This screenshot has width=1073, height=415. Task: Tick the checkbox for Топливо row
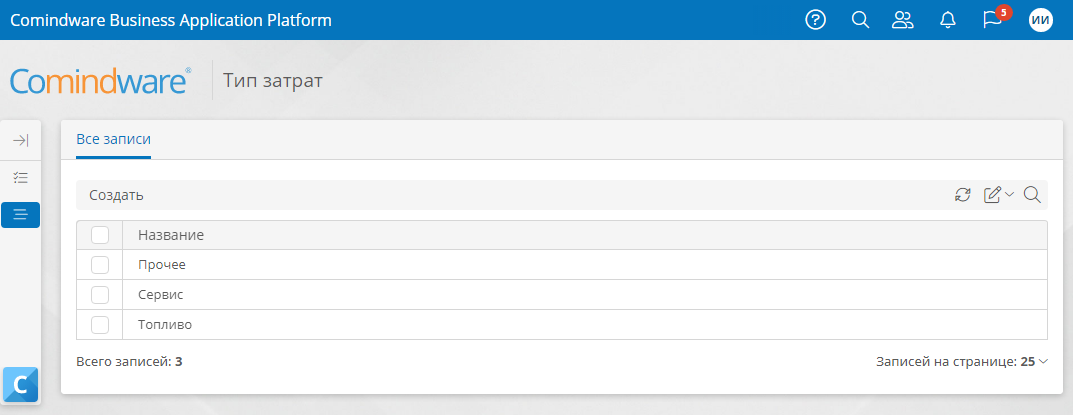pyautogui.click(x=100, y=325)
